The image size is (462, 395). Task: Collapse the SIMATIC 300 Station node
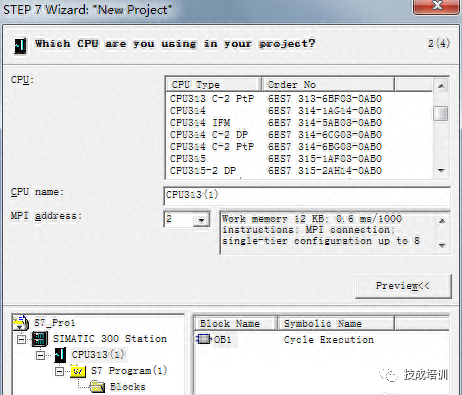21,339
